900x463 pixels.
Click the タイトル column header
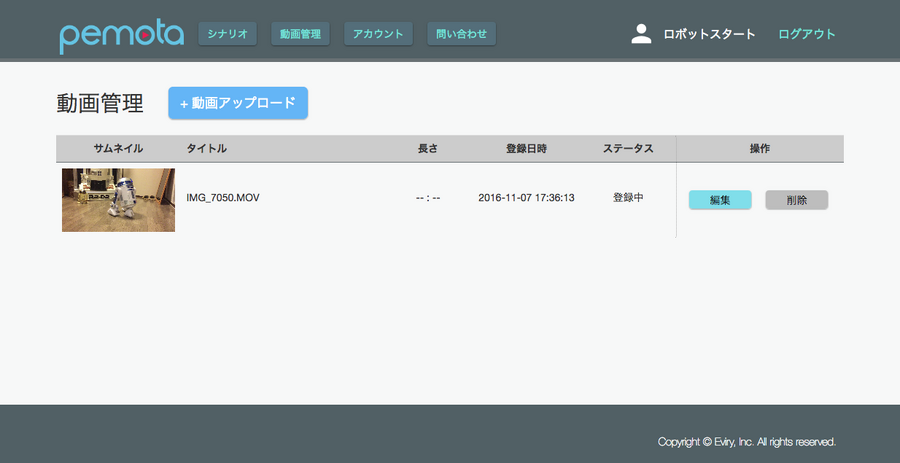coord(206,149)
